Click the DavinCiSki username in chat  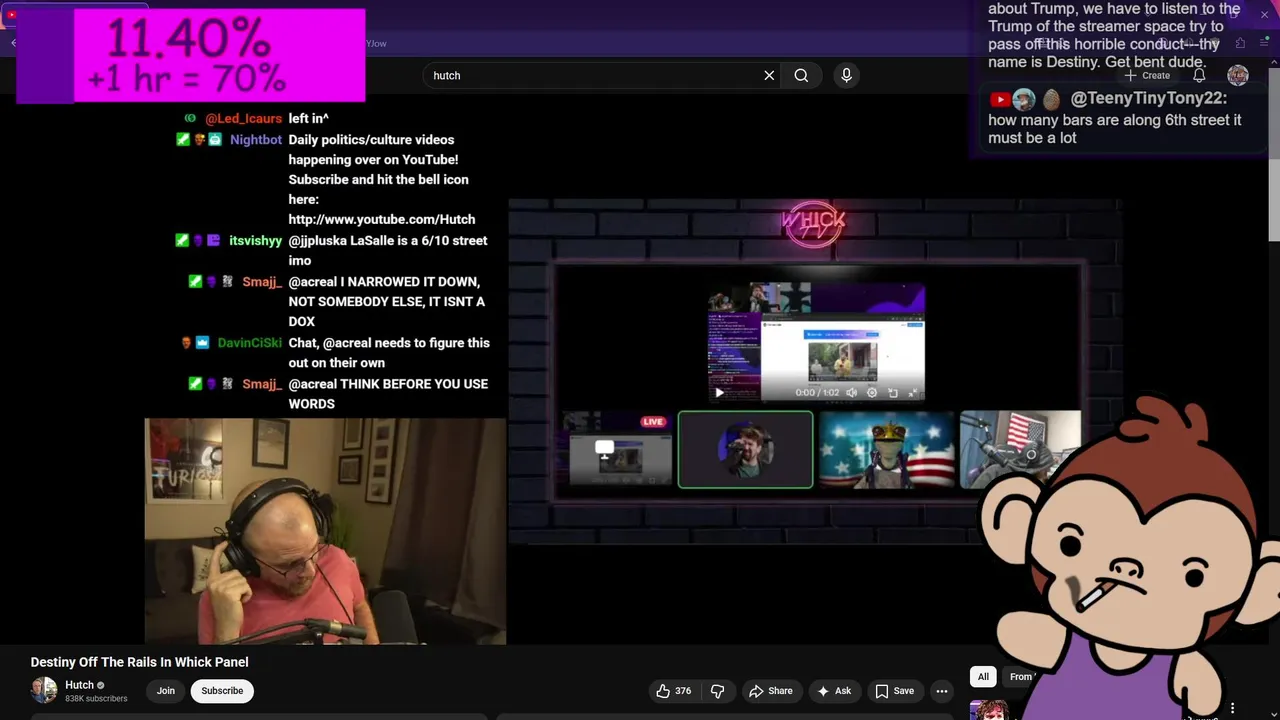tap(250, 343)
